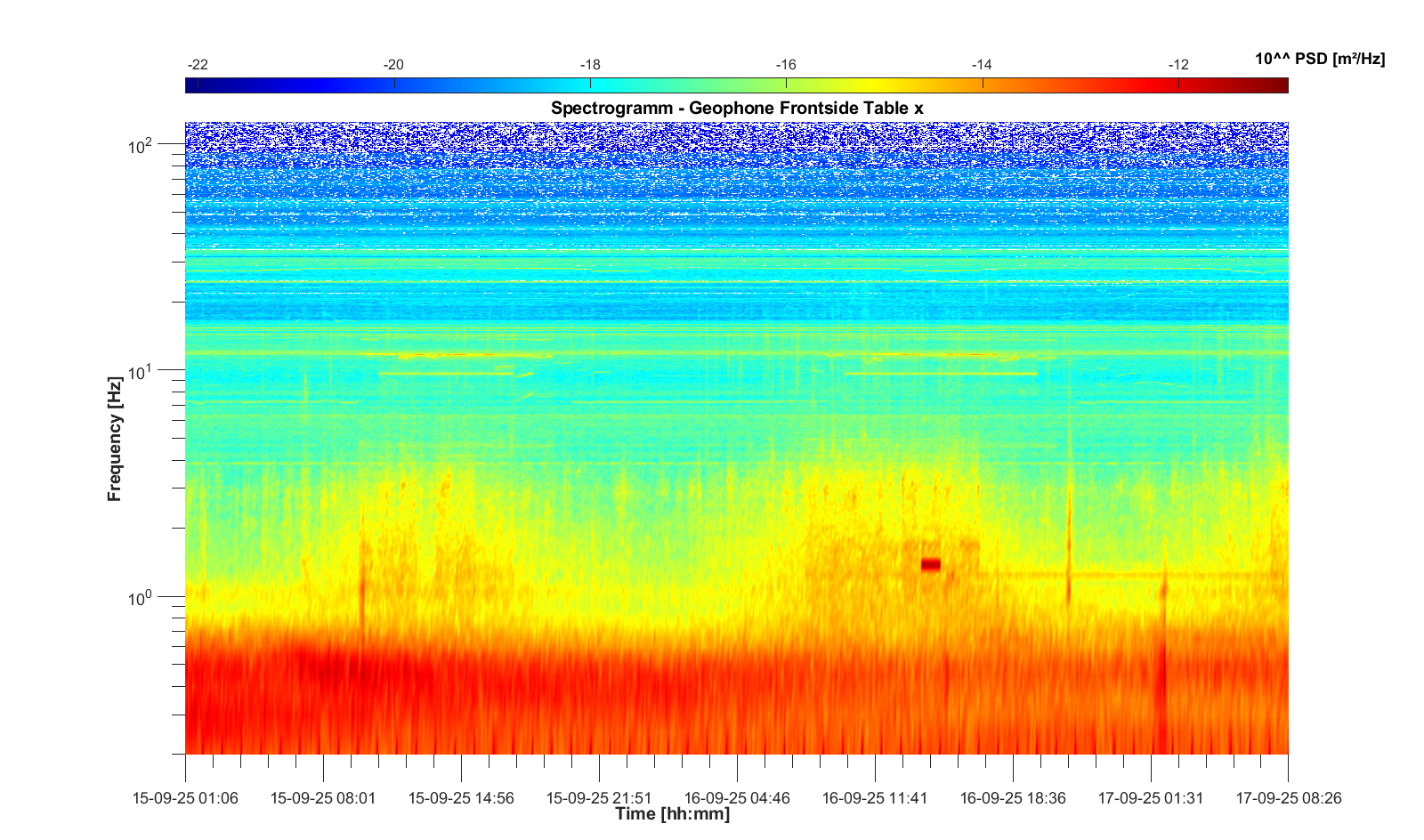Click the -12 colorbar tick label

1177,65
